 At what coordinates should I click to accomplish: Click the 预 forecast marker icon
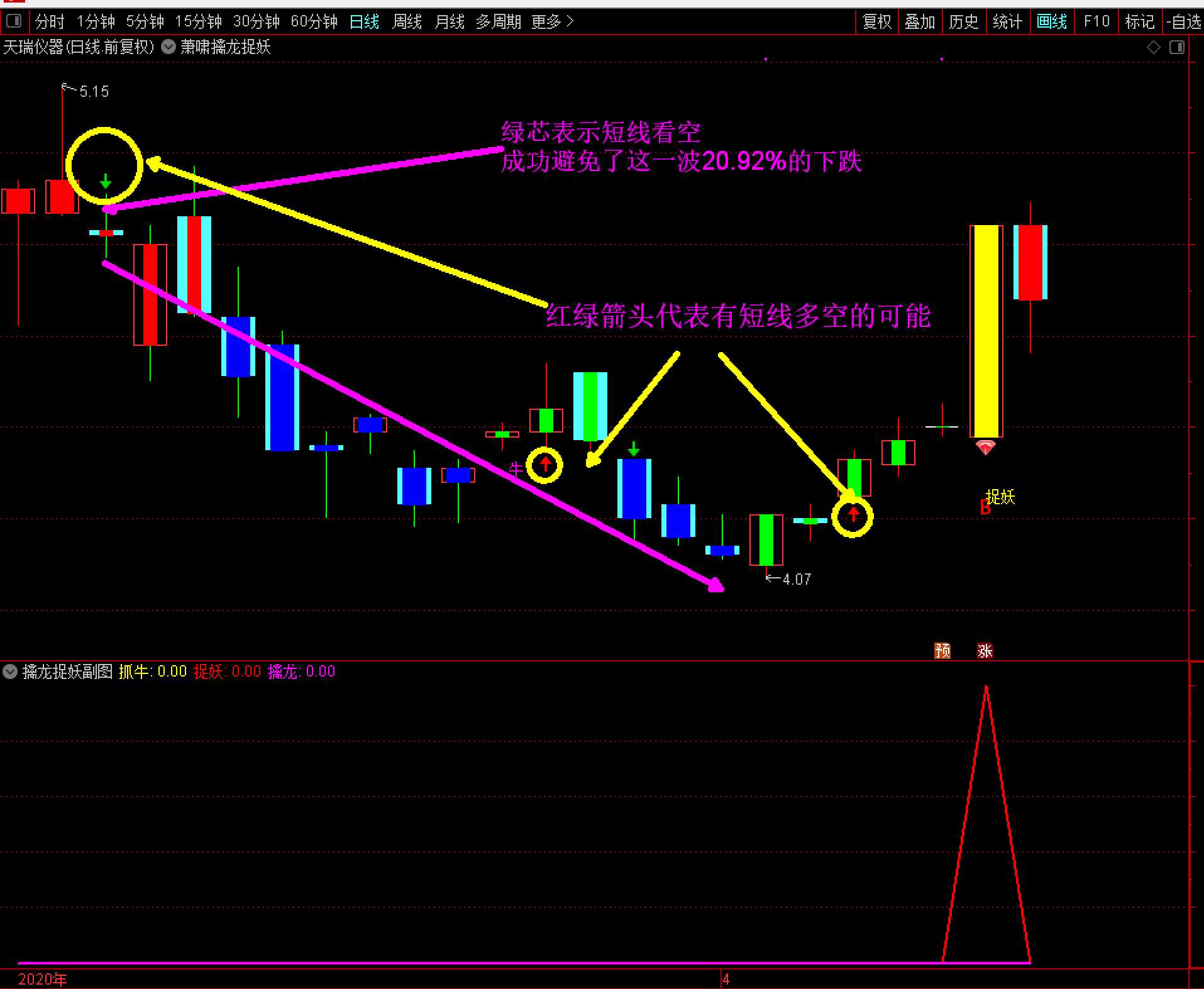[x=942, y=651]
